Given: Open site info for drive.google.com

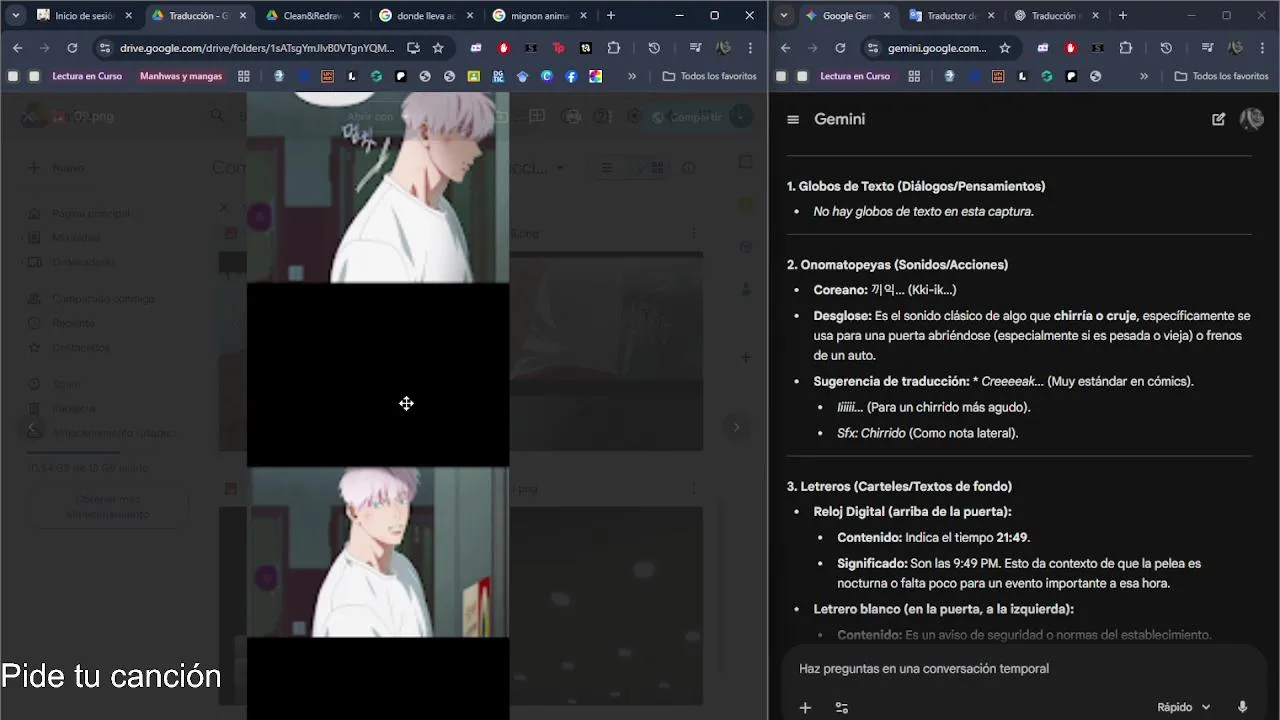Looking at the screenshot, I should click(105, 48).
